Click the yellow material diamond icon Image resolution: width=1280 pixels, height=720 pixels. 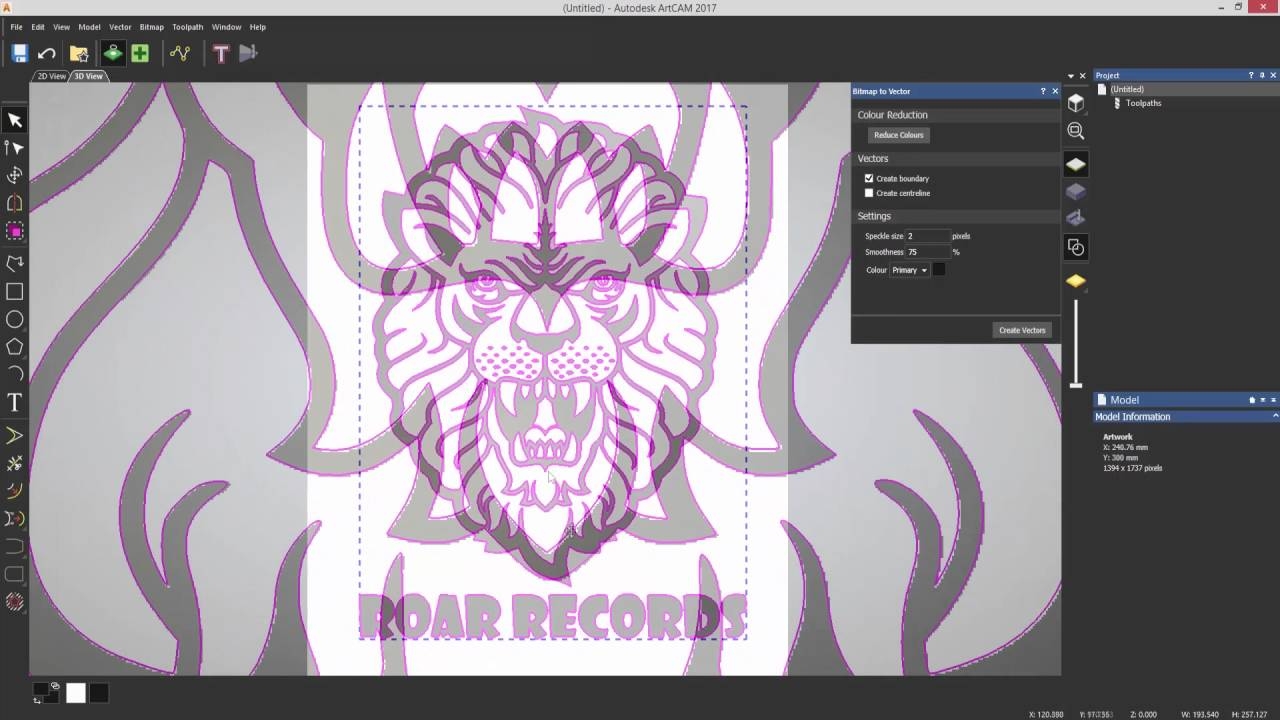tap(1076, 281)
